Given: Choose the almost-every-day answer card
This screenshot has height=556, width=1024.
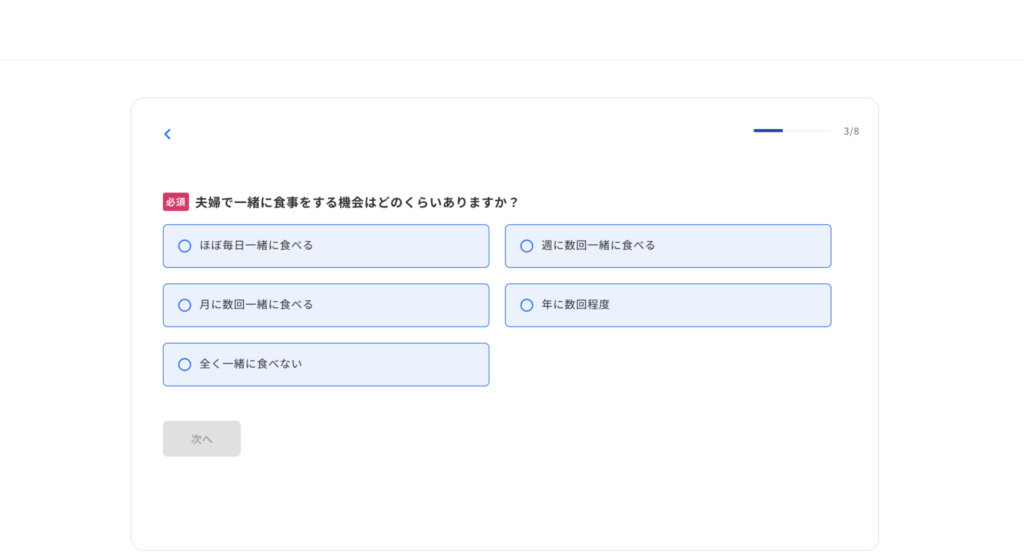Looking at the screenshot, I should coord(326,246).
